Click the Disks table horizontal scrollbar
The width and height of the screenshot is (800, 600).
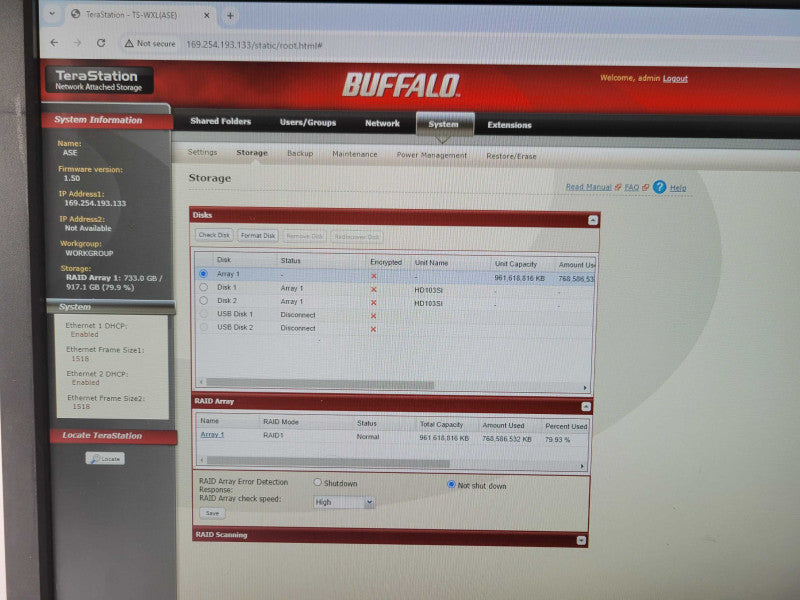pyautogui.click(x=320, y=384)
